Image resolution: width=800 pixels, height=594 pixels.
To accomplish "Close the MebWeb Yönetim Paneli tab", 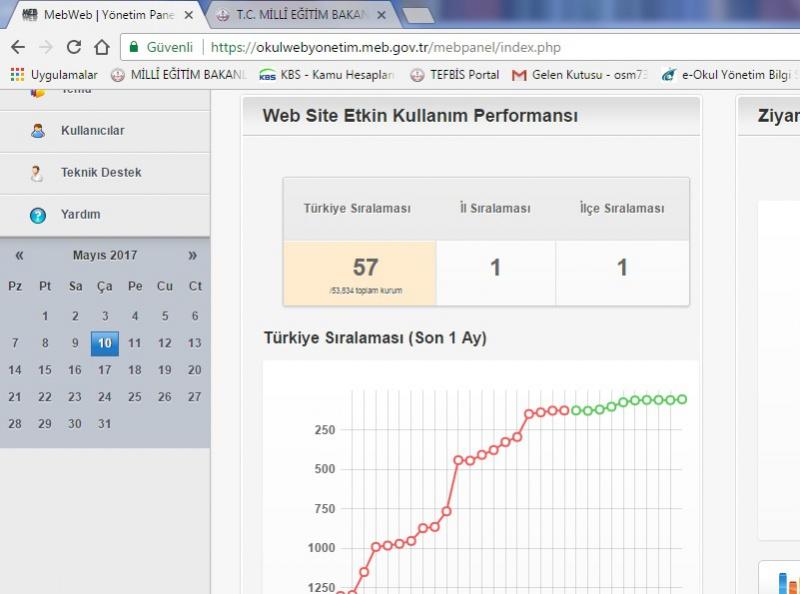I will 189,16.
